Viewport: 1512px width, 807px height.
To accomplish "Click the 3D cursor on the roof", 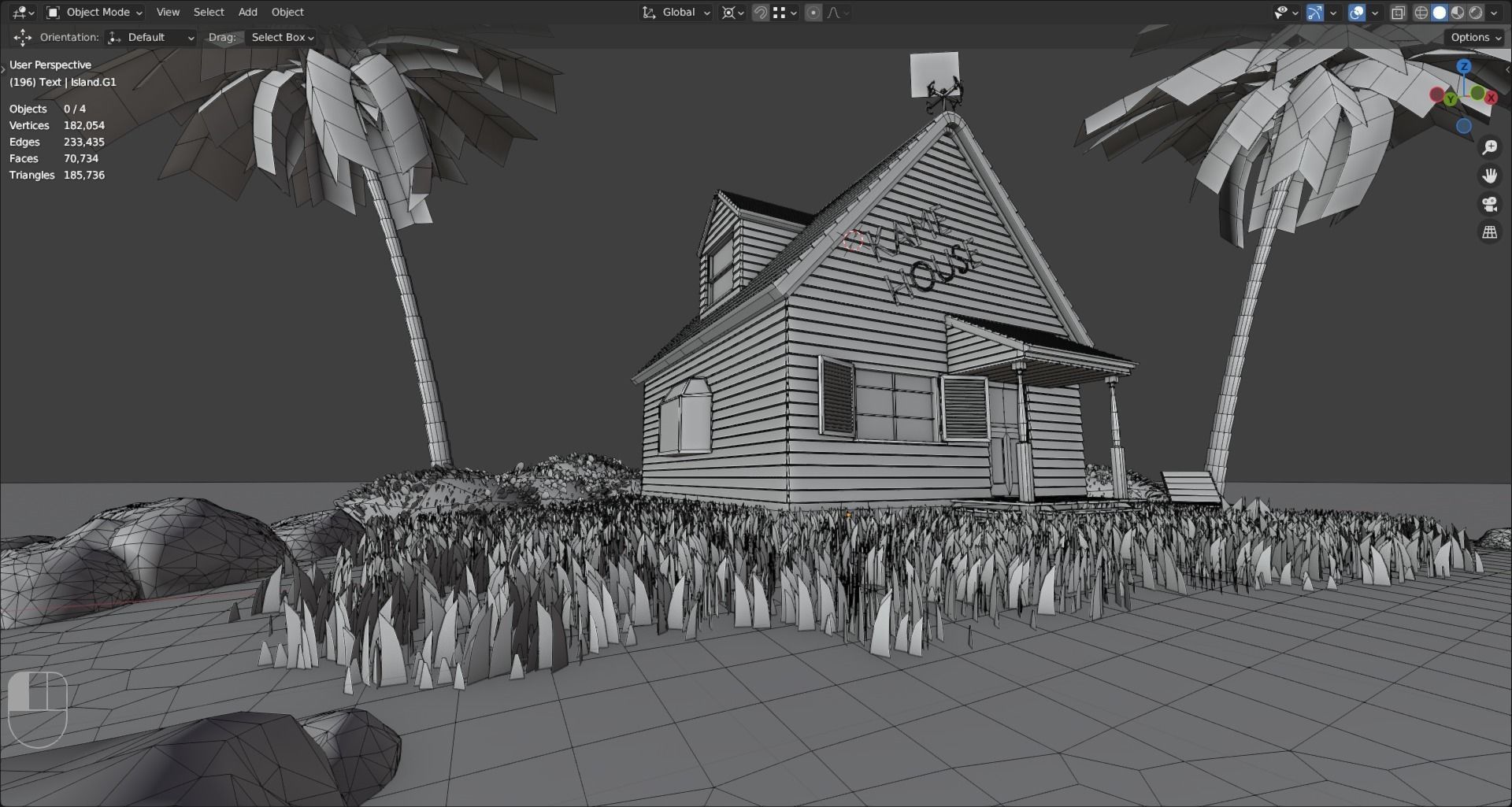I will pos(853,241).
